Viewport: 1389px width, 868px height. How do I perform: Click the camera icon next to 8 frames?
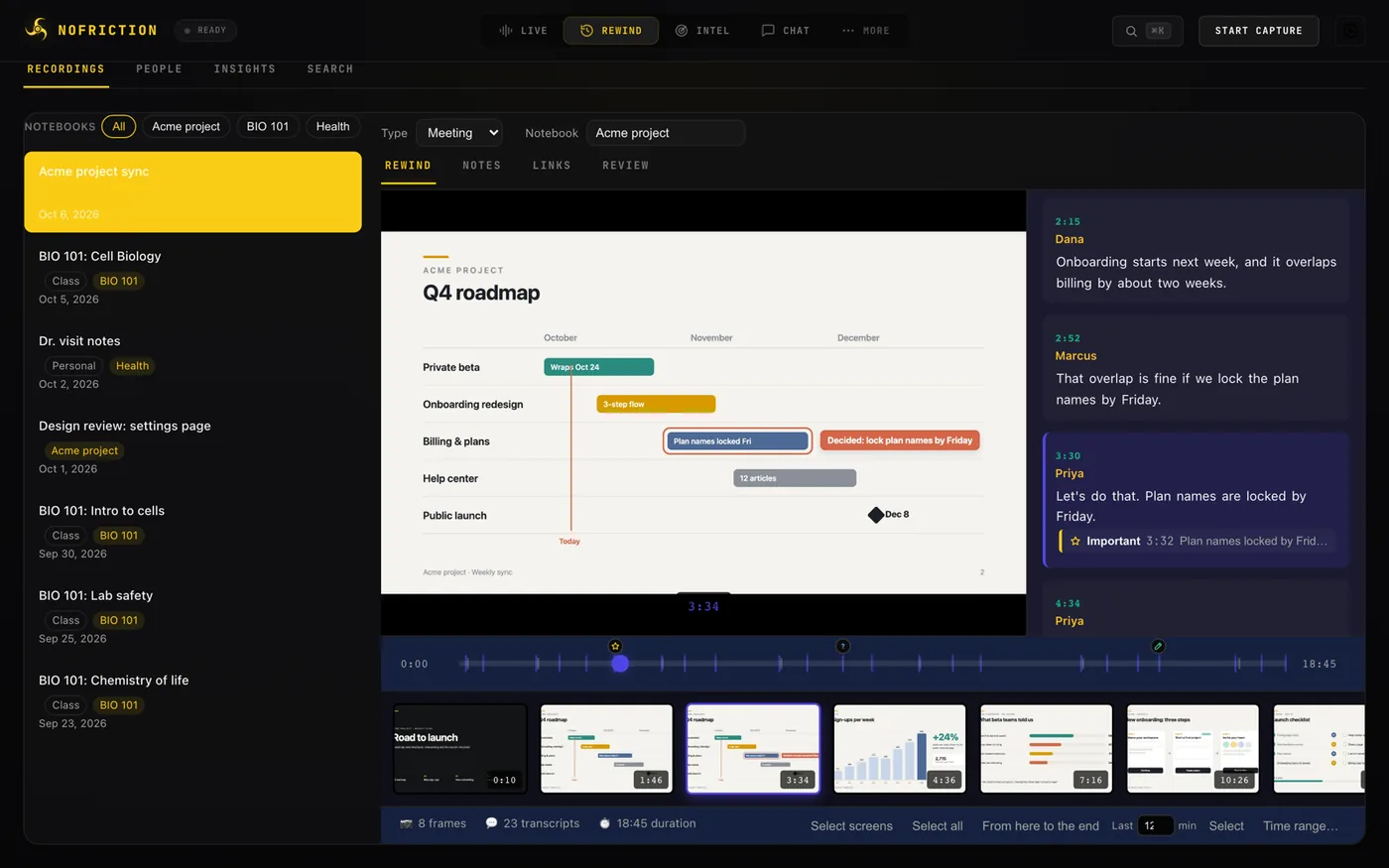point(406,823)
